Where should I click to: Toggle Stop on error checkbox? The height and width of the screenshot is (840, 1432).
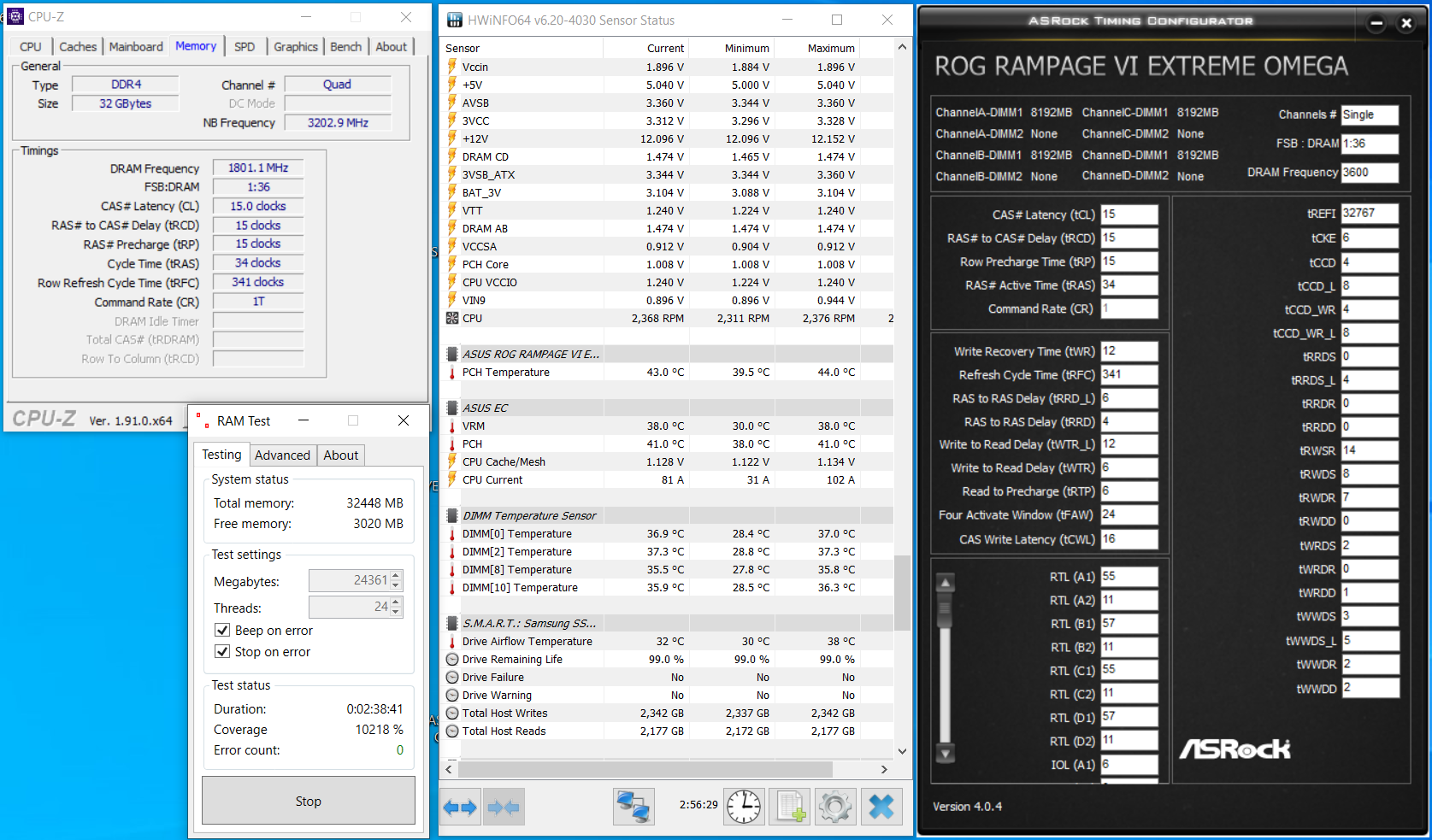tap(222, 651)
